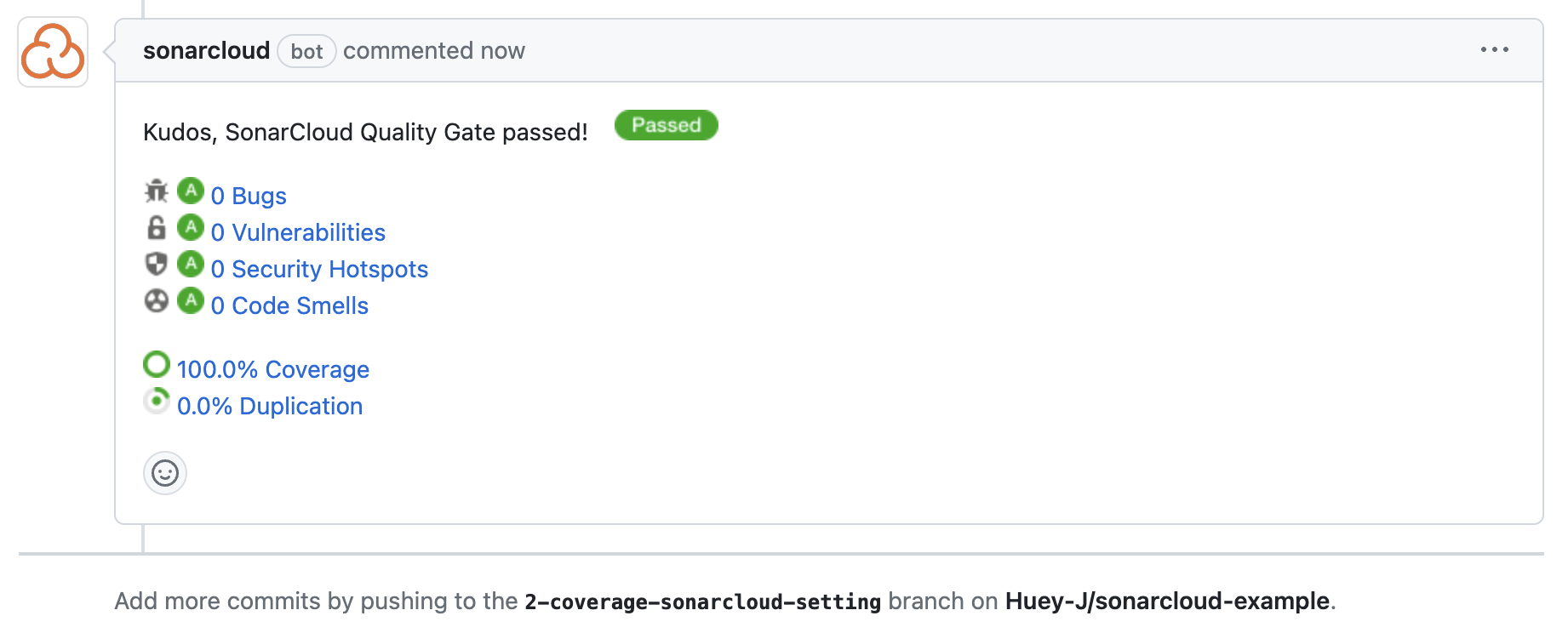Click the shield Security Hotspots icon
Viewport: 1568px width, 633px height.
coord(157,265)
